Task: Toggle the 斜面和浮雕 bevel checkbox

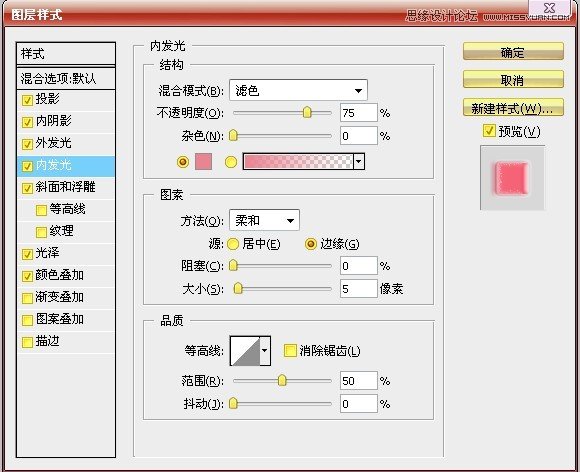Action: click(27, 188)
